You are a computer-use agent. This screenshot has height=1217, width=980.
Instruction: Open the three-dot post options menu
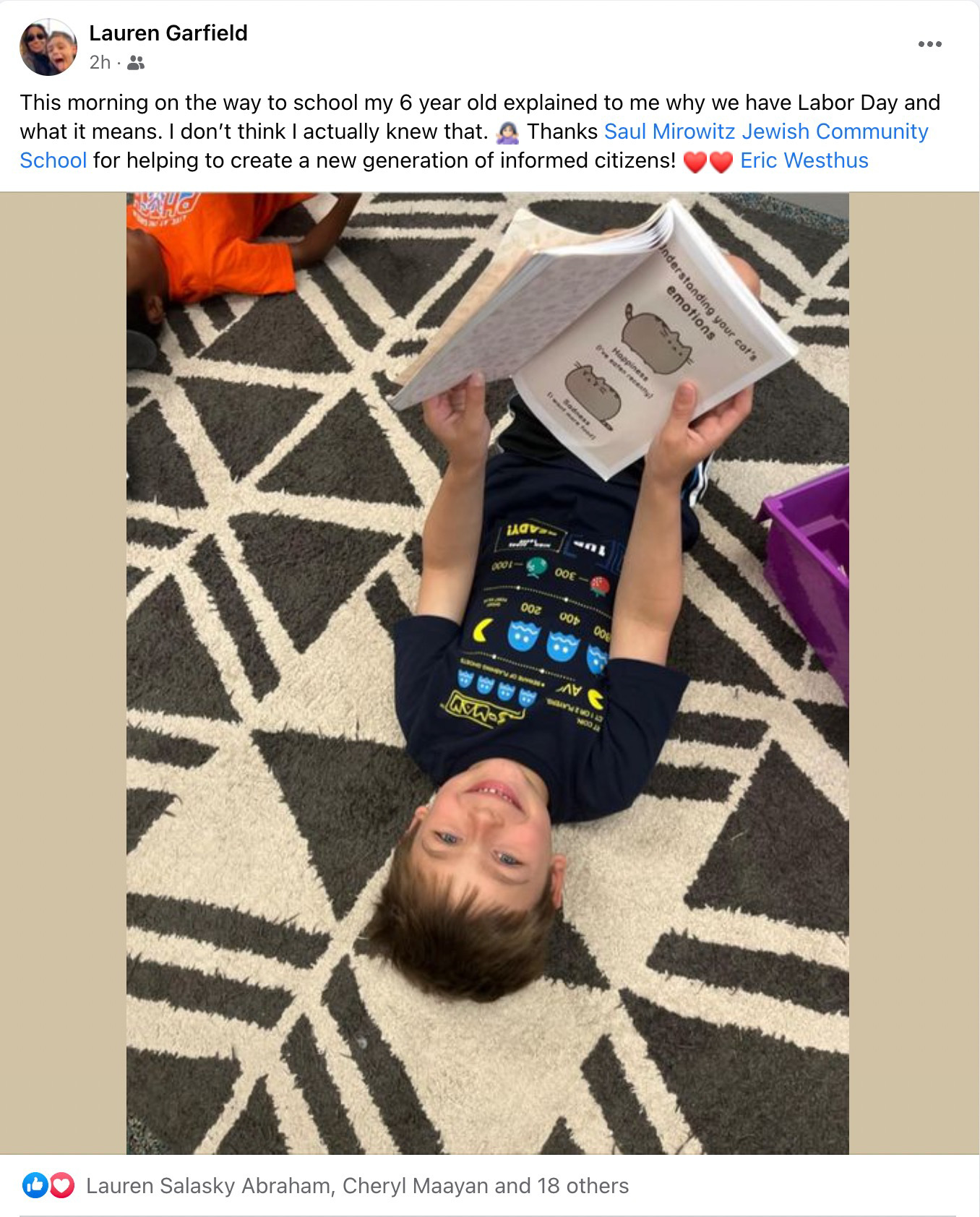tap(929, 44)
